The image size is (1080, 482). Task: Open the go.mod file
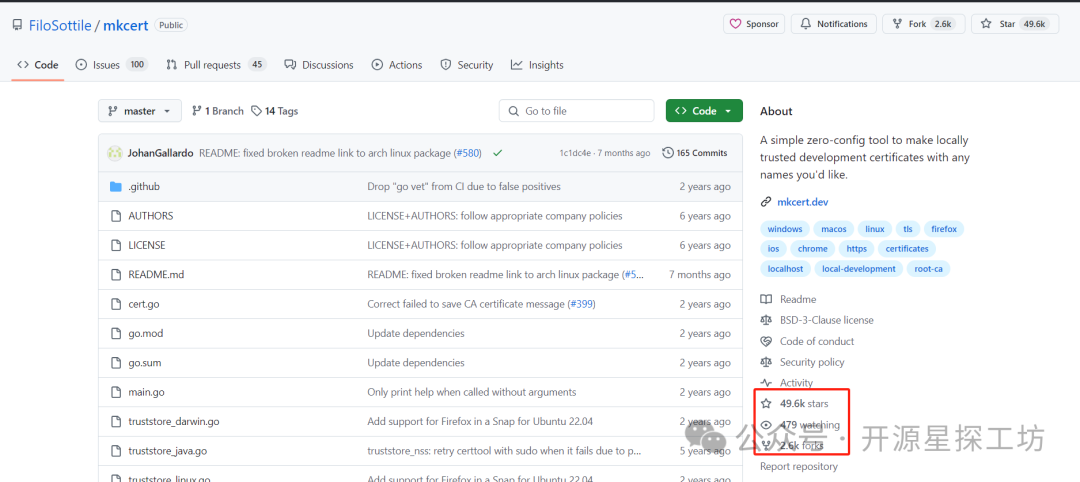145,333
